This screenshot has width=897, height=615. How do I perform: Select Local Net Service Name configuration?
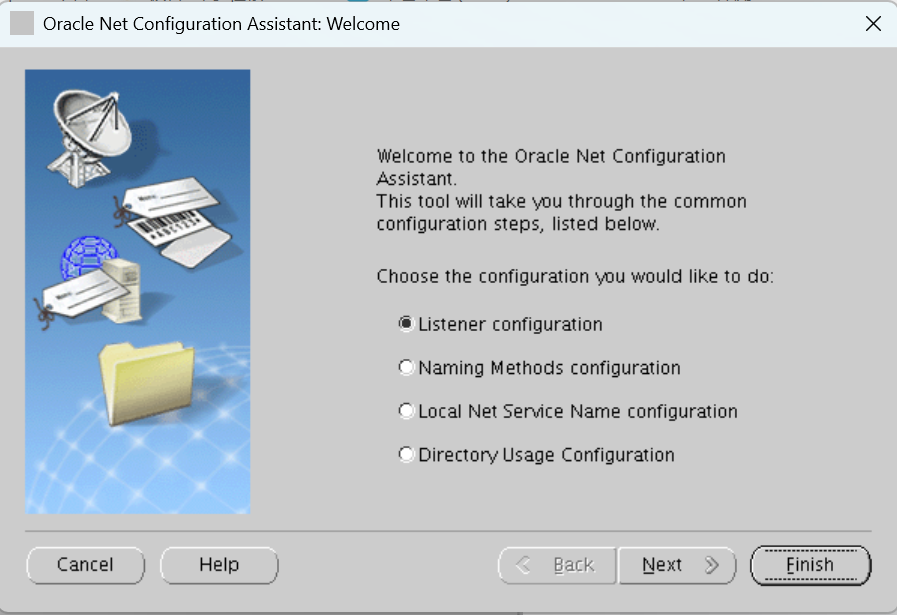pyautogui.click(x=406, y=410)
